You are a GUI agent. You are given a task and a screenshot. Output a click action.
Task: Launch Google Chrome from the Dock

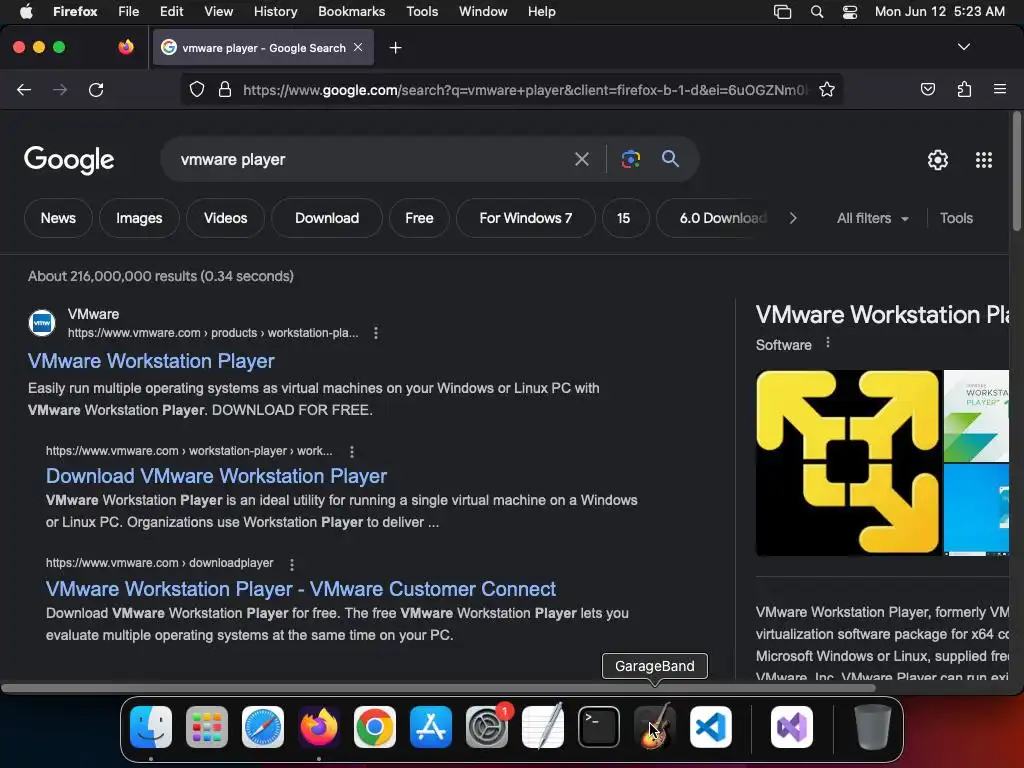375,727
